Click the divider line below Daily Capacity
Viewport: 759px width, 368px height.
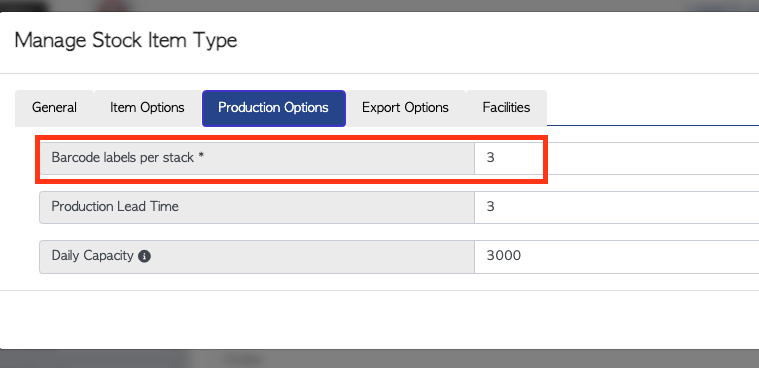[x=380, y=291]
